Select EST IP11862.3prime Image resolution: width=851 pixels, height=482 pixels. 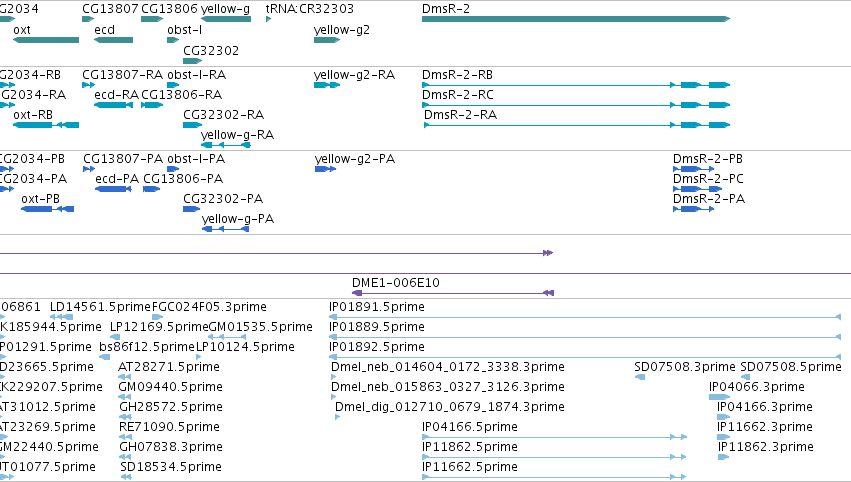click(723, 457)
